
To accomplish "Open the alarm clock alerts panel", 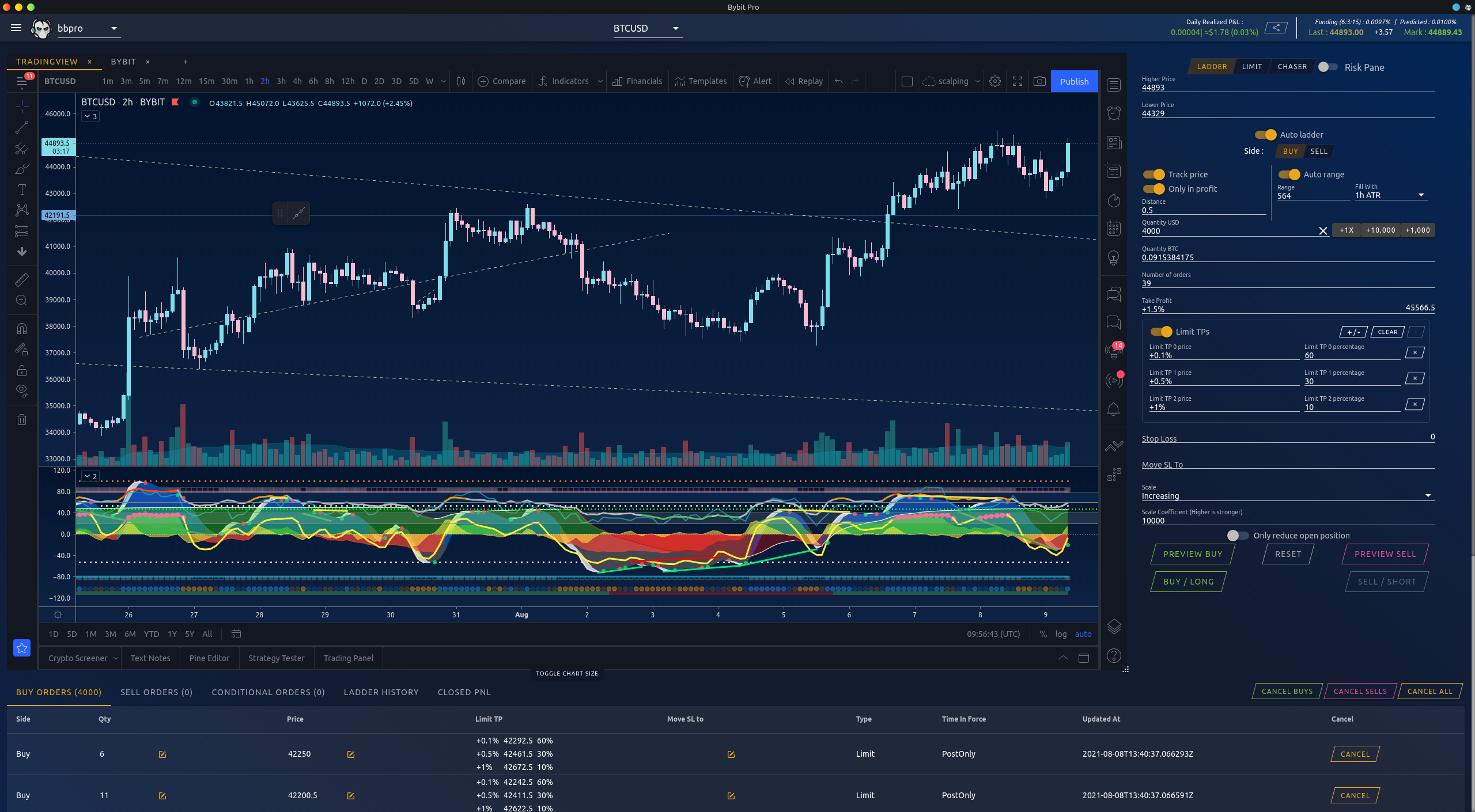I will point(1114,113).
